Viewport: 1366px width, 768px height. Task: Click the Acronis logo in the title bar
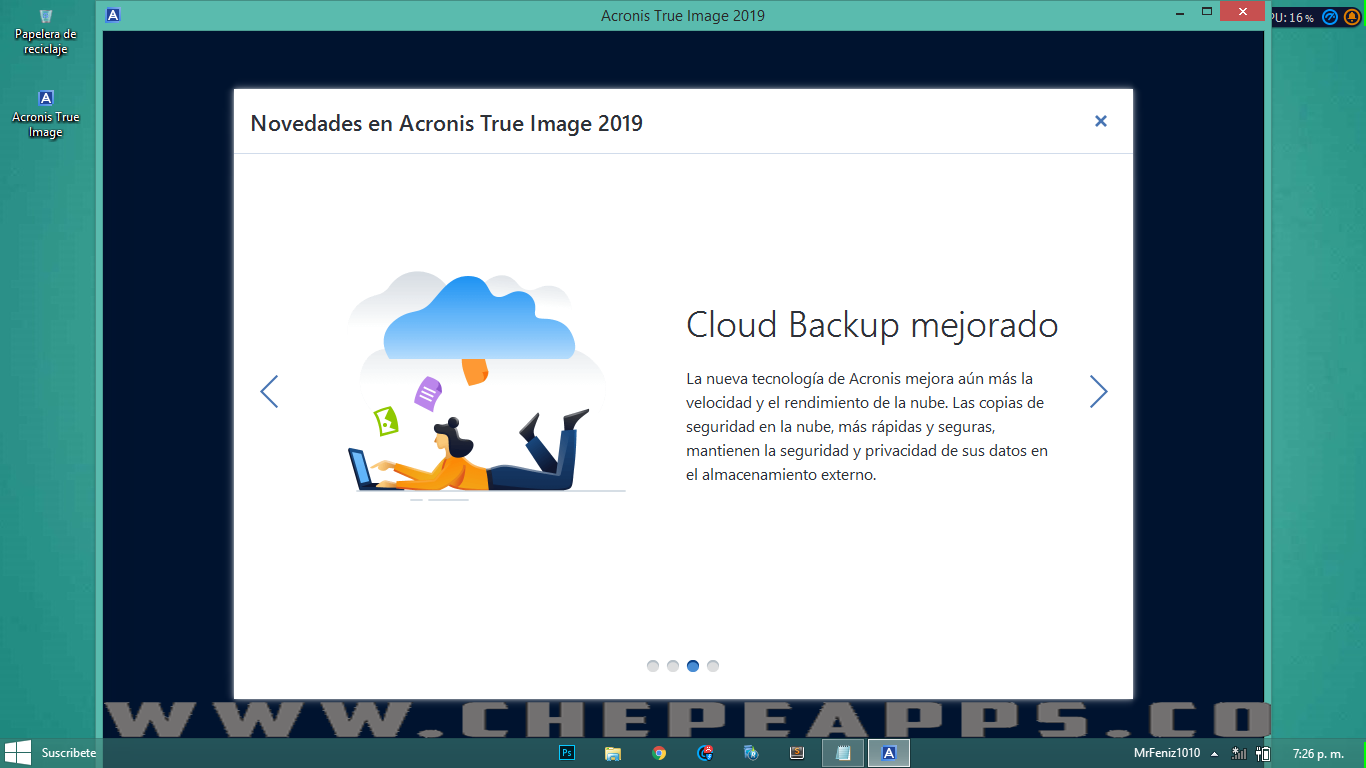[x=113, y=15]
